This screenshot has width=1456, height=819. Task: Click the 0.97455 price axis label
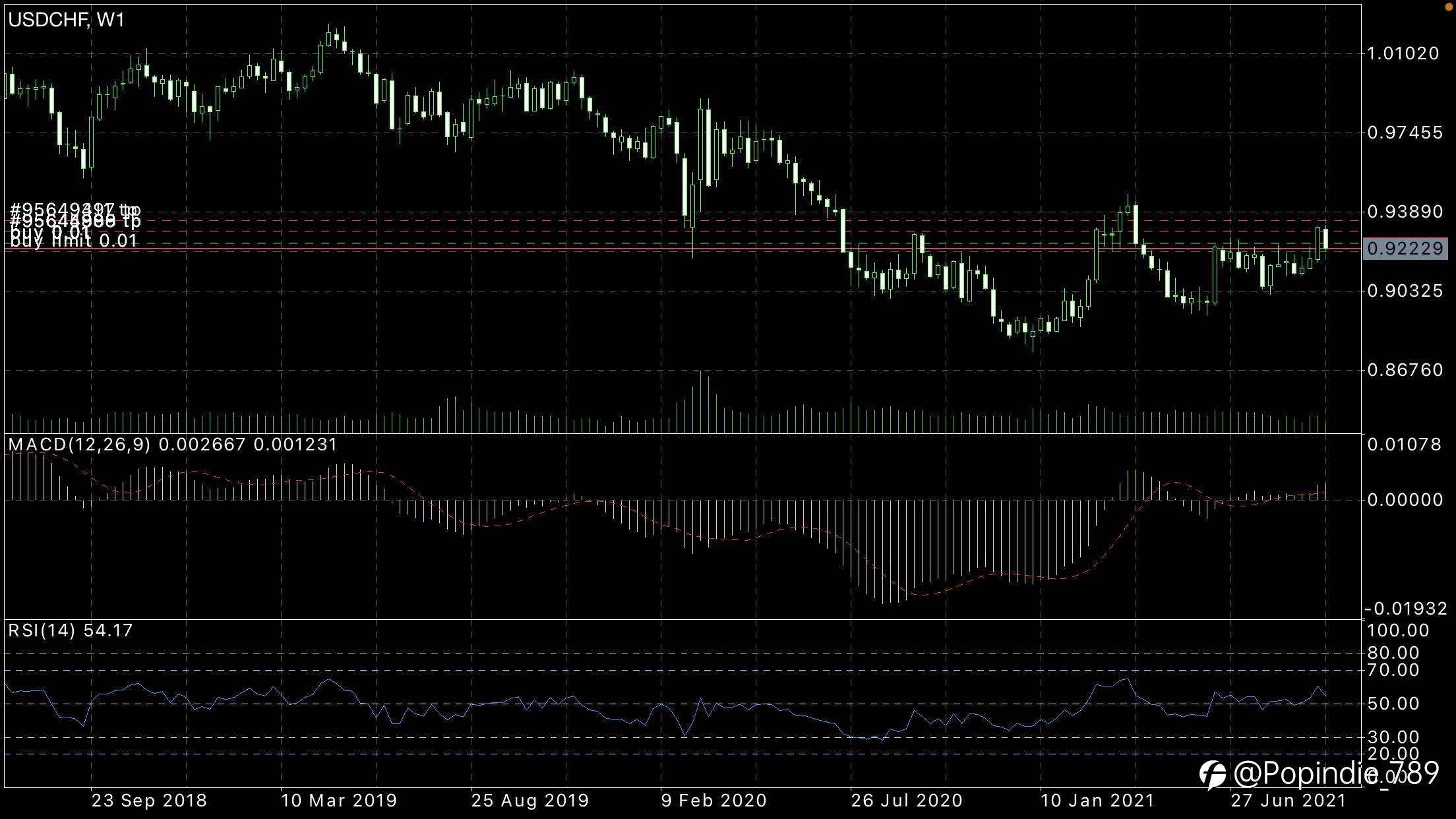pos(1405,133)
